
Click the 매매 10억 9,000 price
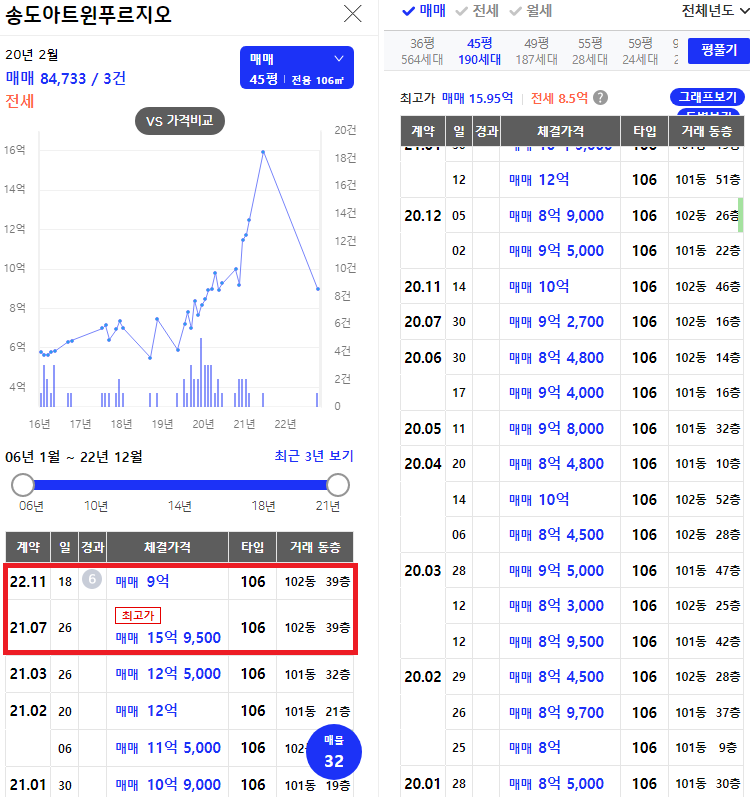[168, 785]
